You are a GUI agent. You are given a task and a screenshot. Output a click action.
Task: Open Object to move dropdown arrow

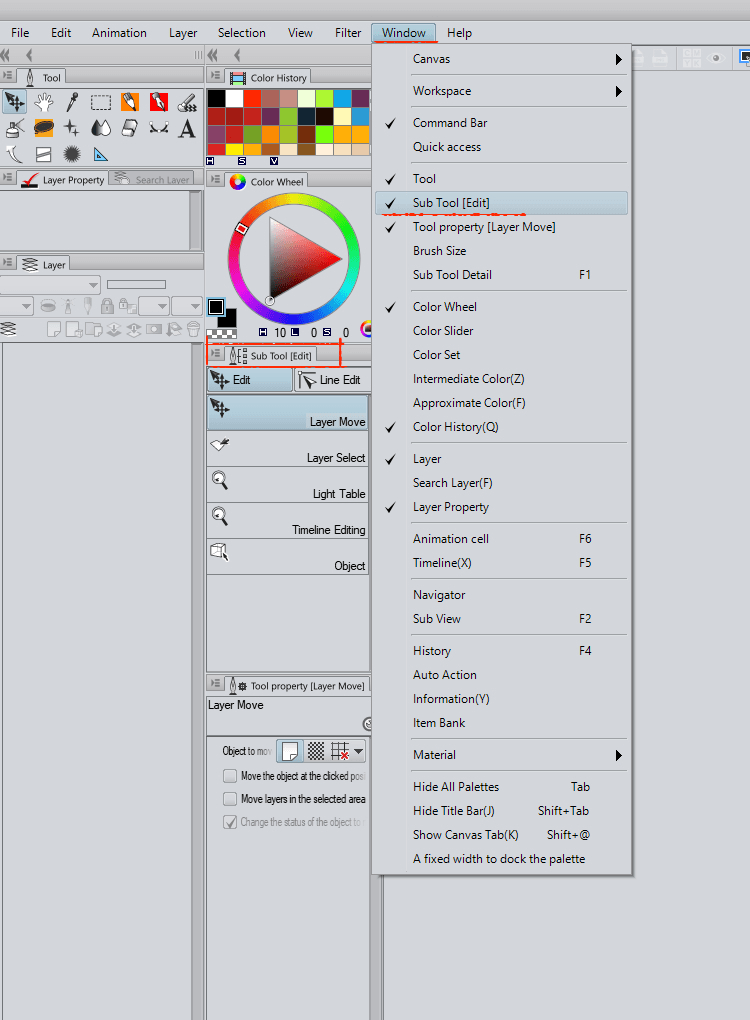point(358,751)
